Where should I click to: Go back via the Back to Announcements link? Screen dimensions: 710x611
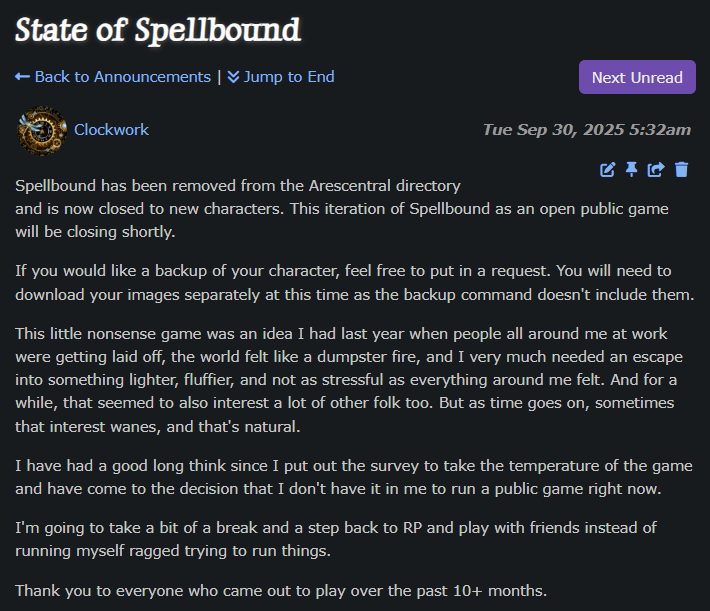[122, 77]
